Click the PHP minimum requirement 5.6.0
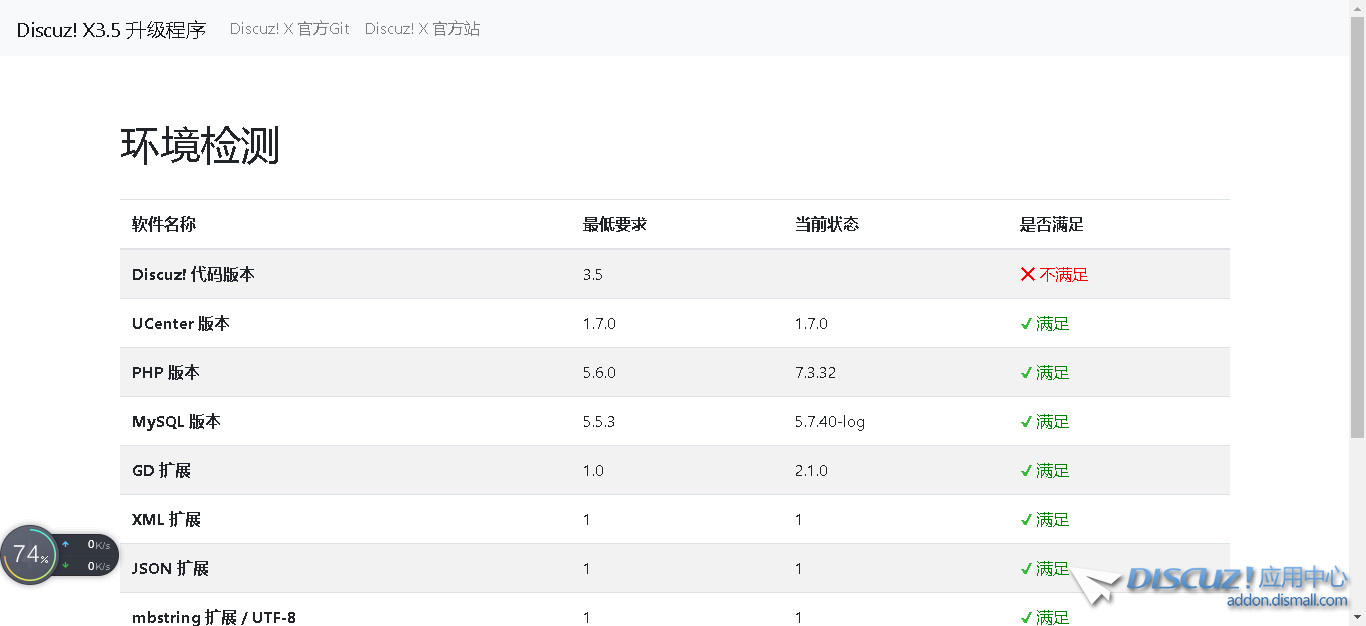 599,372
